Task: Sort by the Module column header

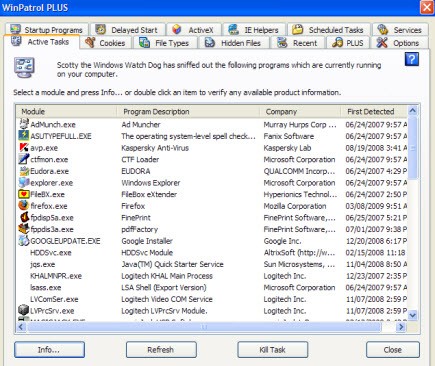Action: (67, 112)
